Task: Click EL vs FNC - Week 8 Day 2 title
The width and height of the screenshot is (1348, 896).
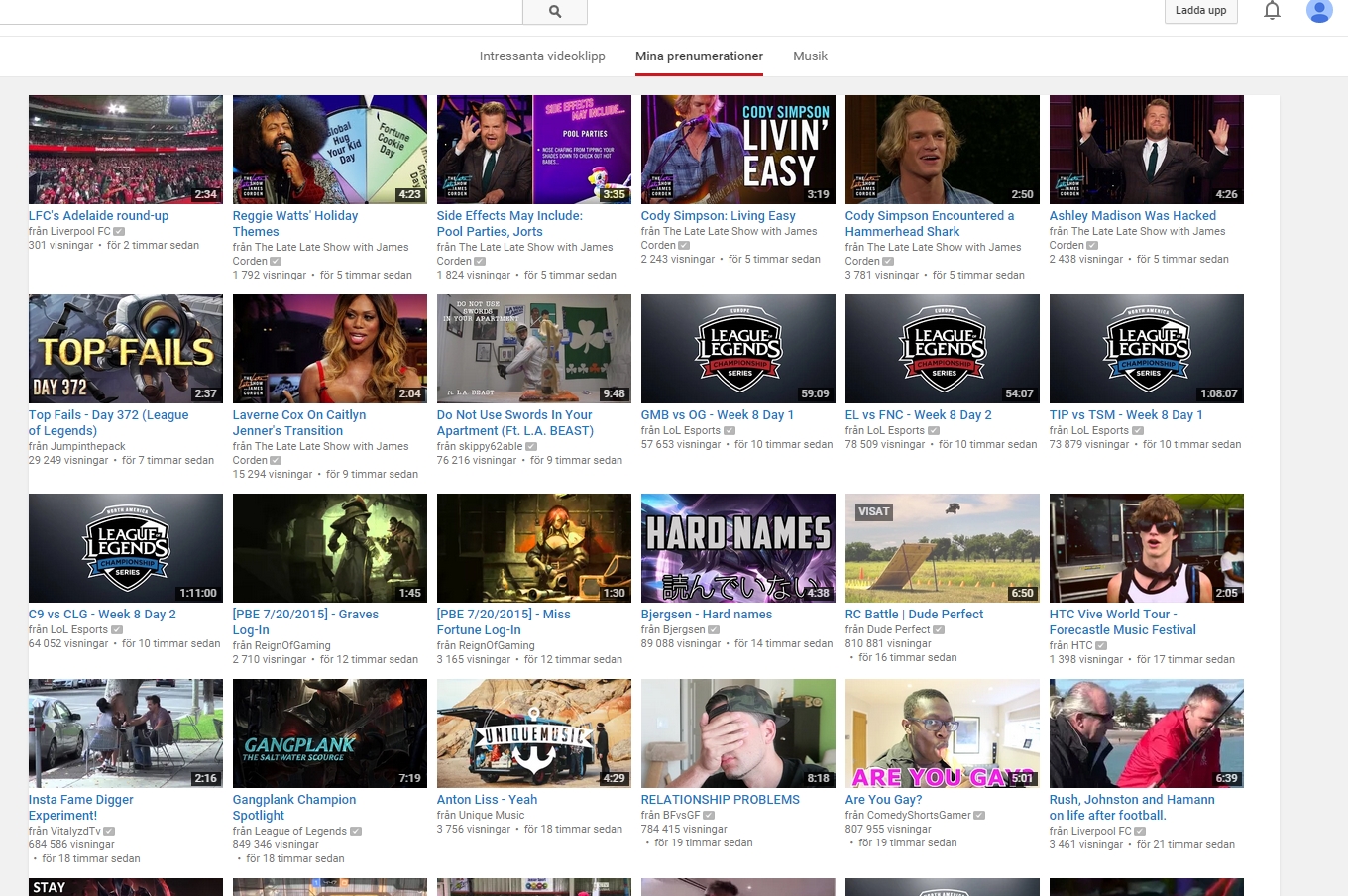Action: pyautogui.click(x=919, y=415)
